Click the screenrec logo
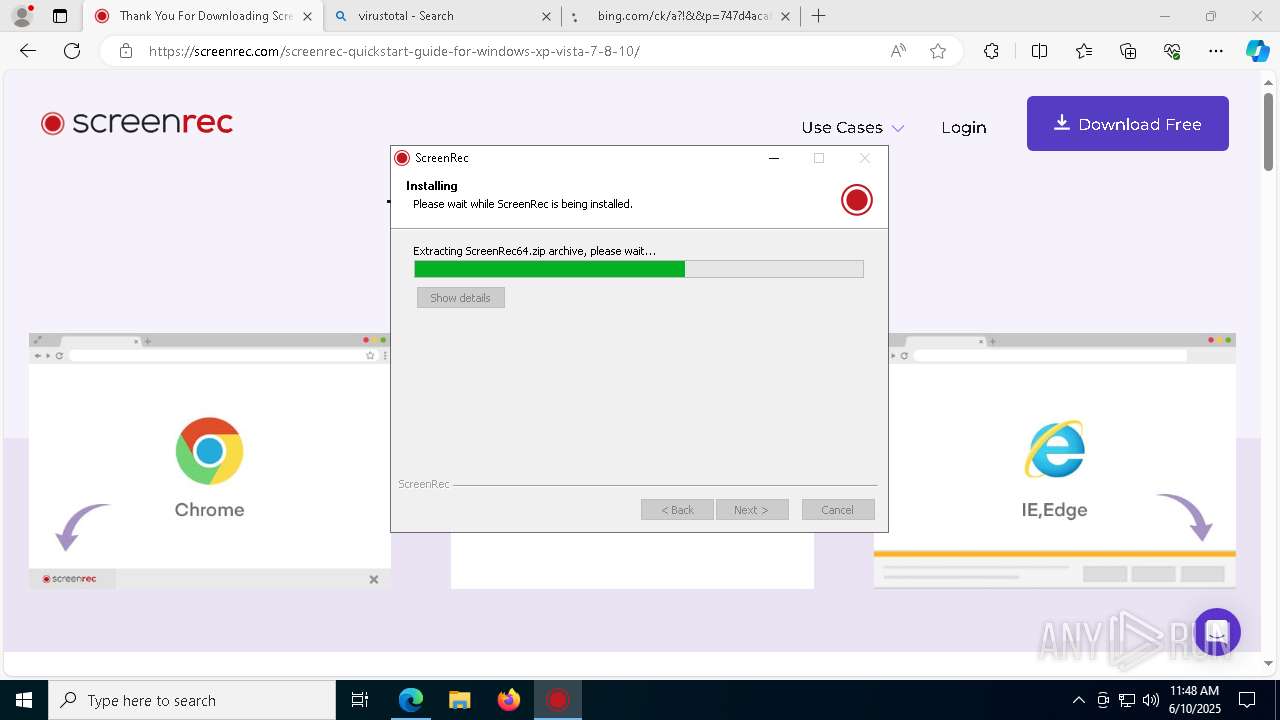Image resolution: width=1280 pixels, height=720 pixels. tap(137, 123)
